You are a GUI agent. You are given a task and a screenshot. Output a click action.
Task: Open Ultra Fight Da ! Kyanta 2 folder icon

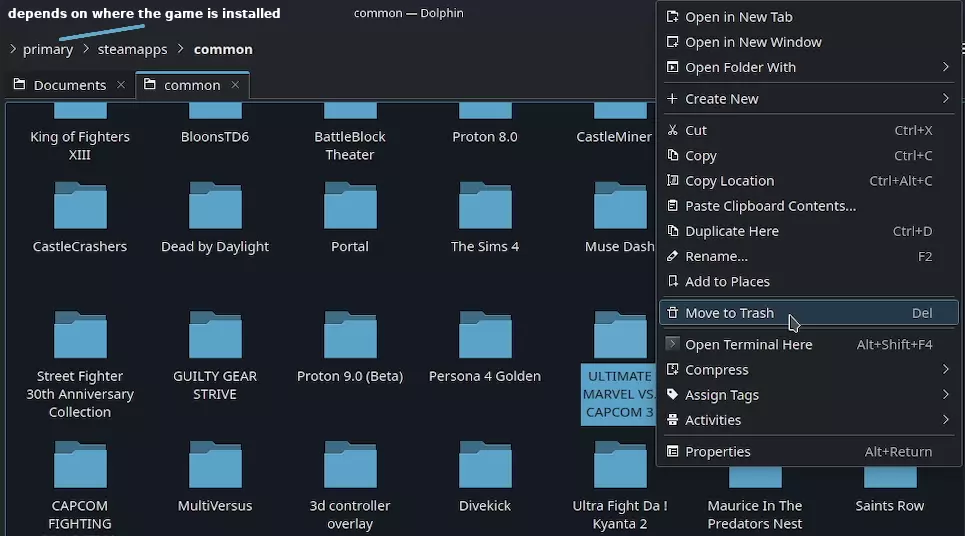click(x=620, y=465)
